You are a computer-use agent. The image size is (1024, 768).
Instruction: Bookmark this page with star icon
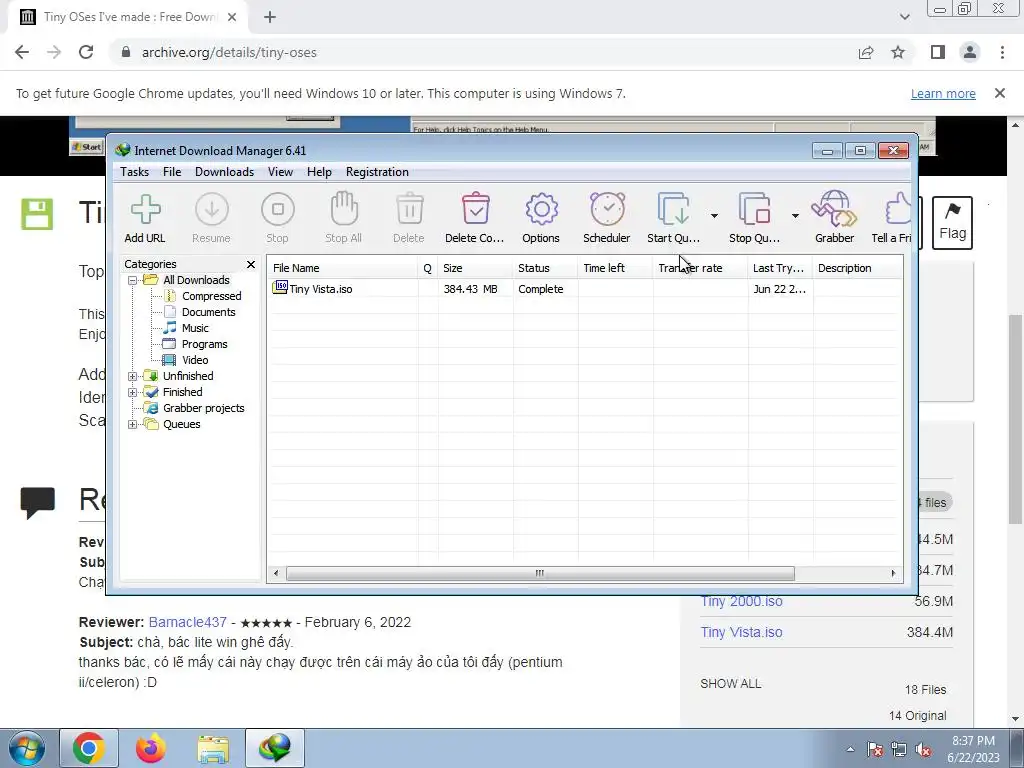[x=898, y=52]
